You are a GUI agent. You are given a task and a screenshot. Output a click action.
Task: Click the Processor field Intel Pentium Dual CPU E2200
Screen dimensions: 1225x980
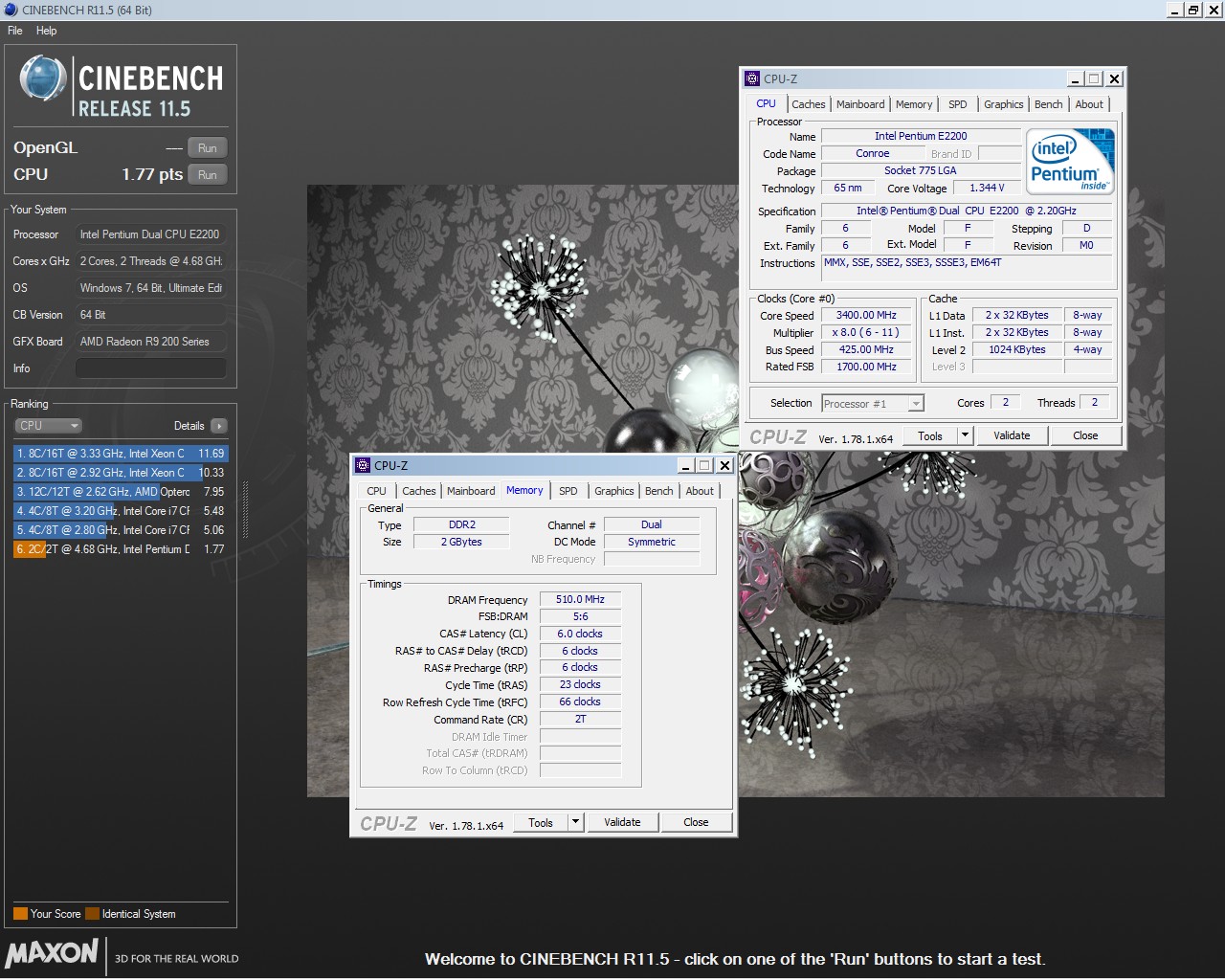tap(151, 234)
